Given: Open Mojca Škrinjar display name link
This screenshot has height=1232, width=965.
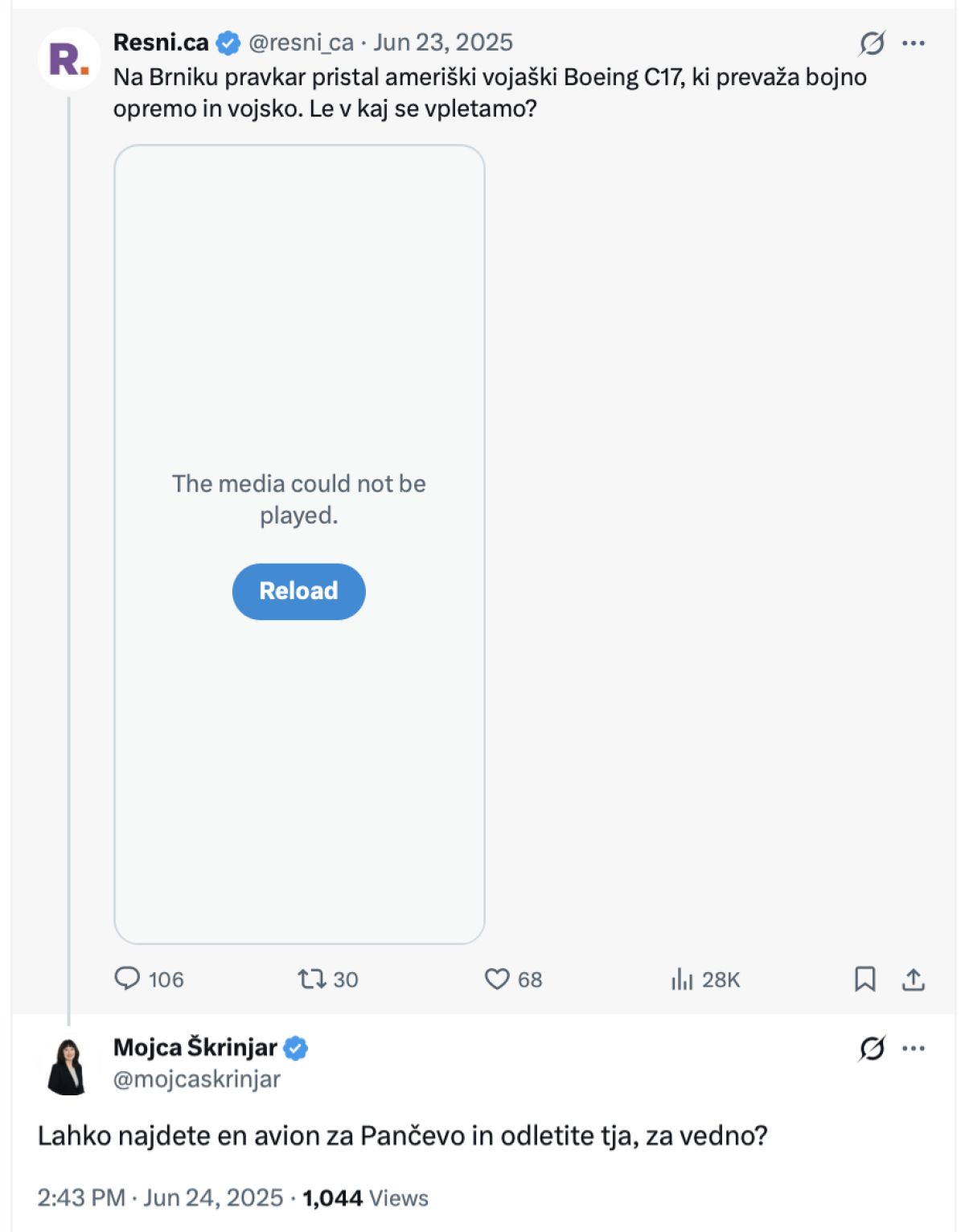Looking at the screenshot, I should coord(195,1047).
